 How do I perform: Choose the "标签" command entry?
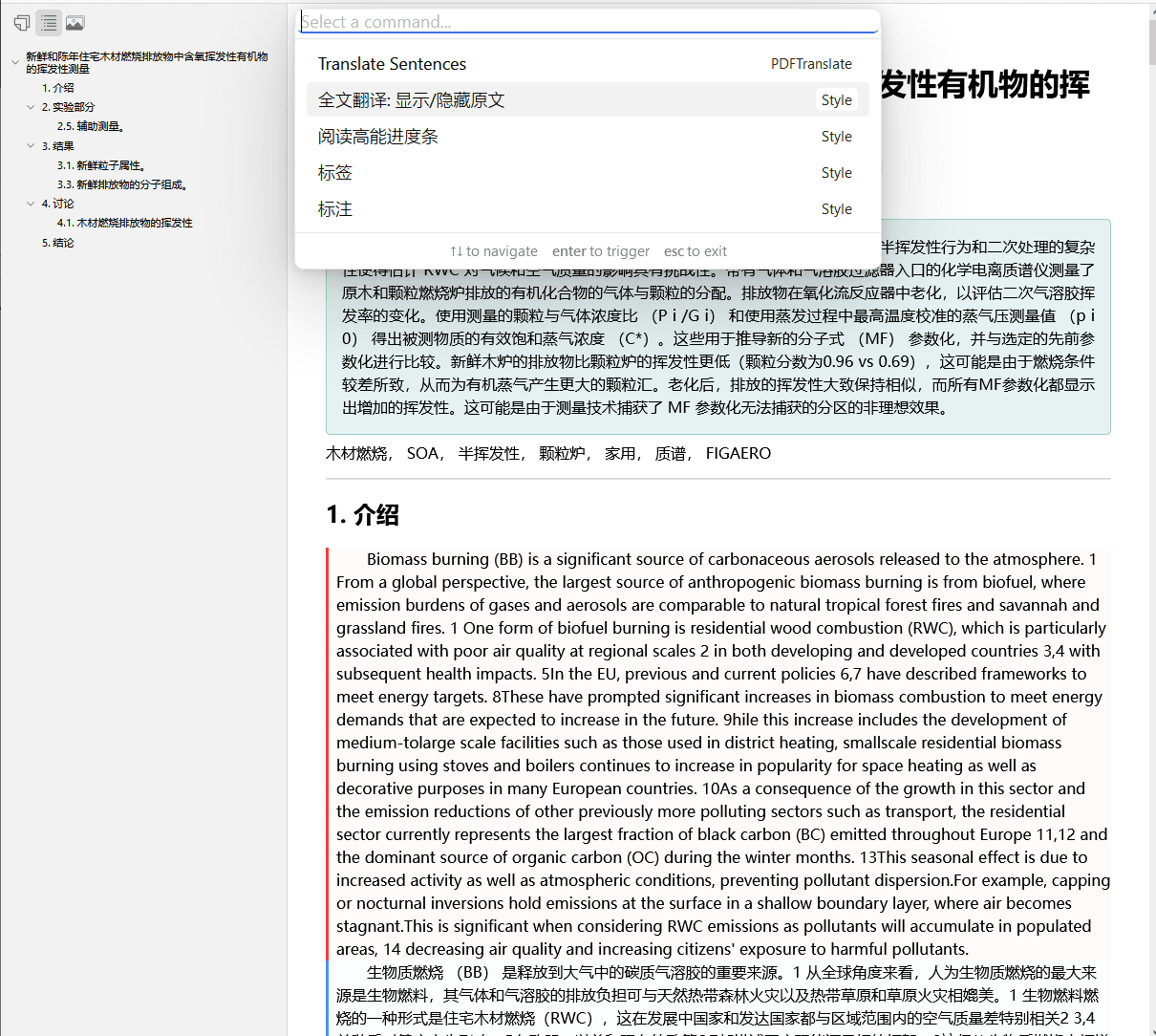[335, 173]
